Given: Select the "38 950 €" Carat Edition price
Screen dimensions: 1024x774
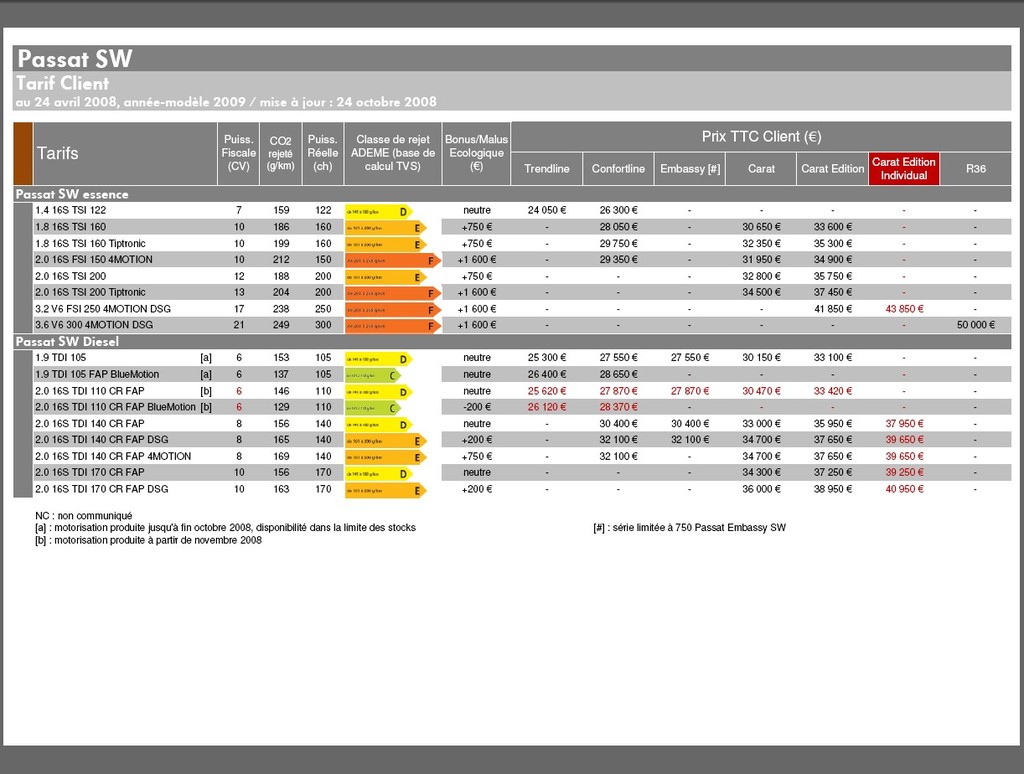Looking at the screenshot, I should [833, 489].
